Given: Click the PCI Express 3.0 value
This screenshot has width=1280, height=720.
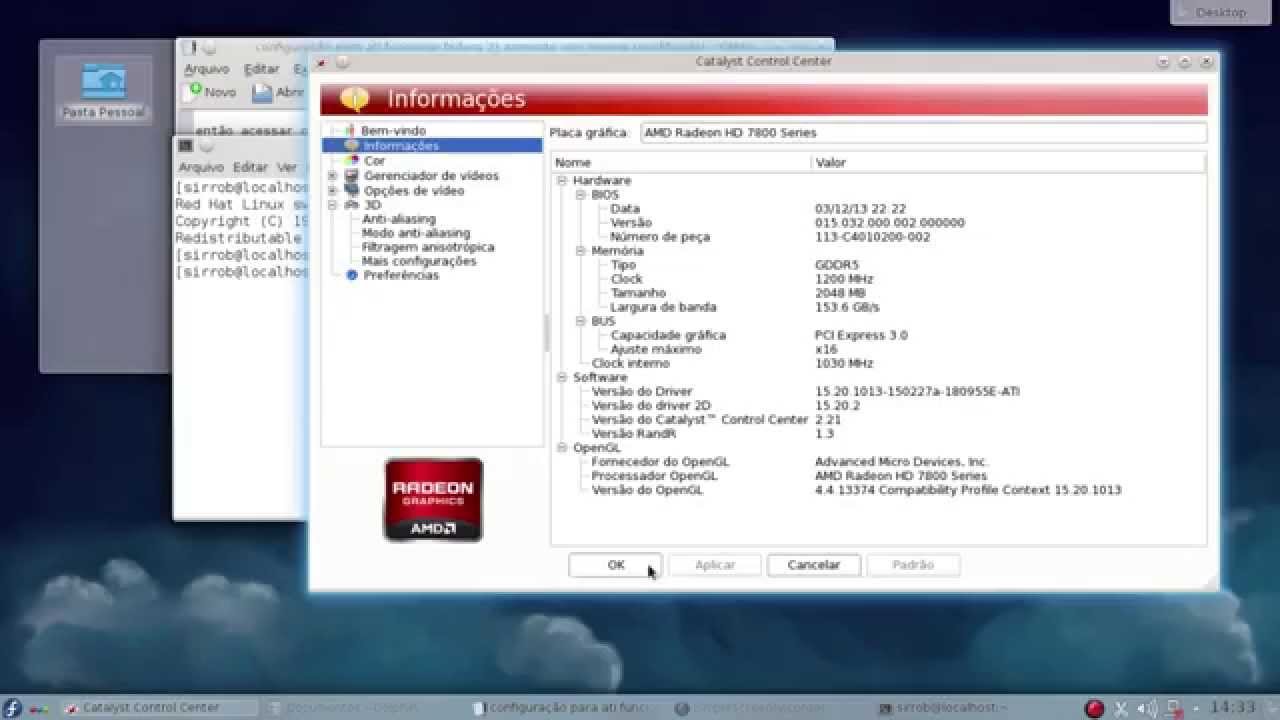Looking at the screenshot, I should point(861,335).
